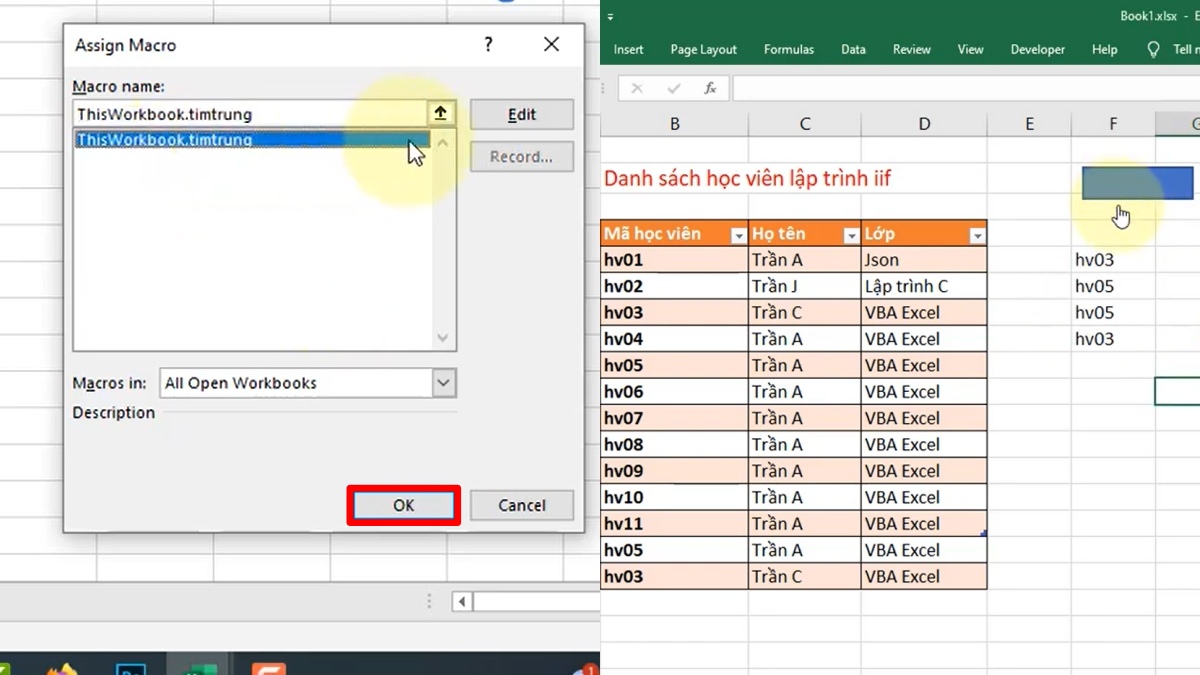
Task: Select cell hv10
Action: coord(675,497)
